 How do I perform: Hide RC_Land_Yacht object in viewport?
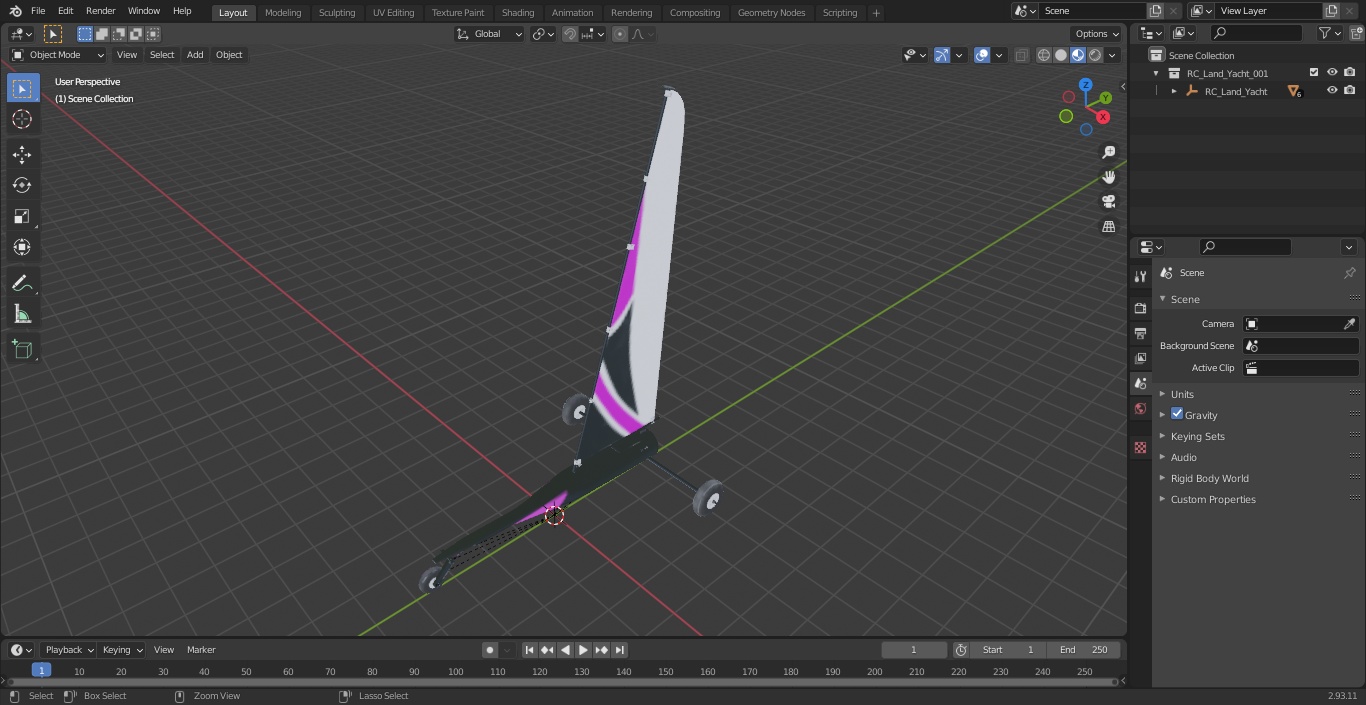[x=1332, y=90]
